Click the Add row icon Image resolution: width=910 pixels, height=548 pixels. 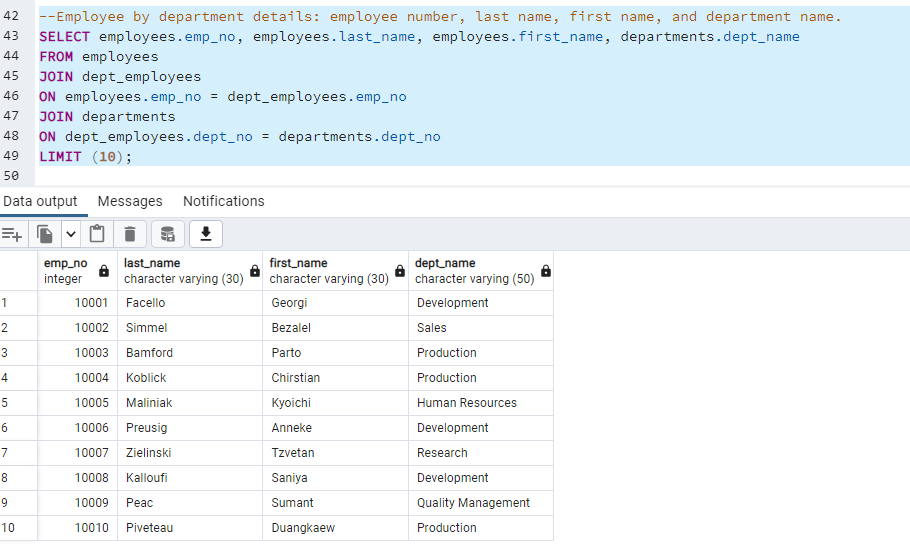point(12,235)
